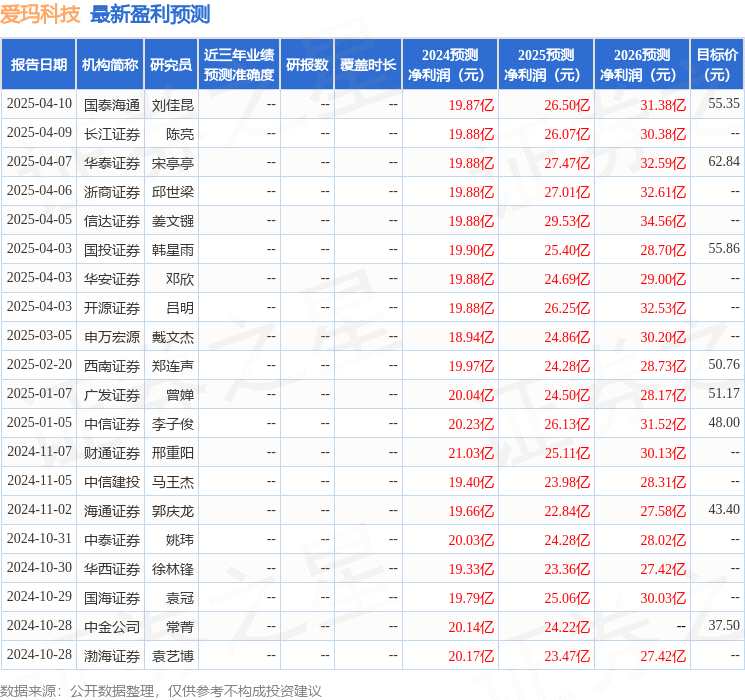Select the 华西证券 institution cell
This screenshot has width=745, height=700.
[x=112, y=569]
